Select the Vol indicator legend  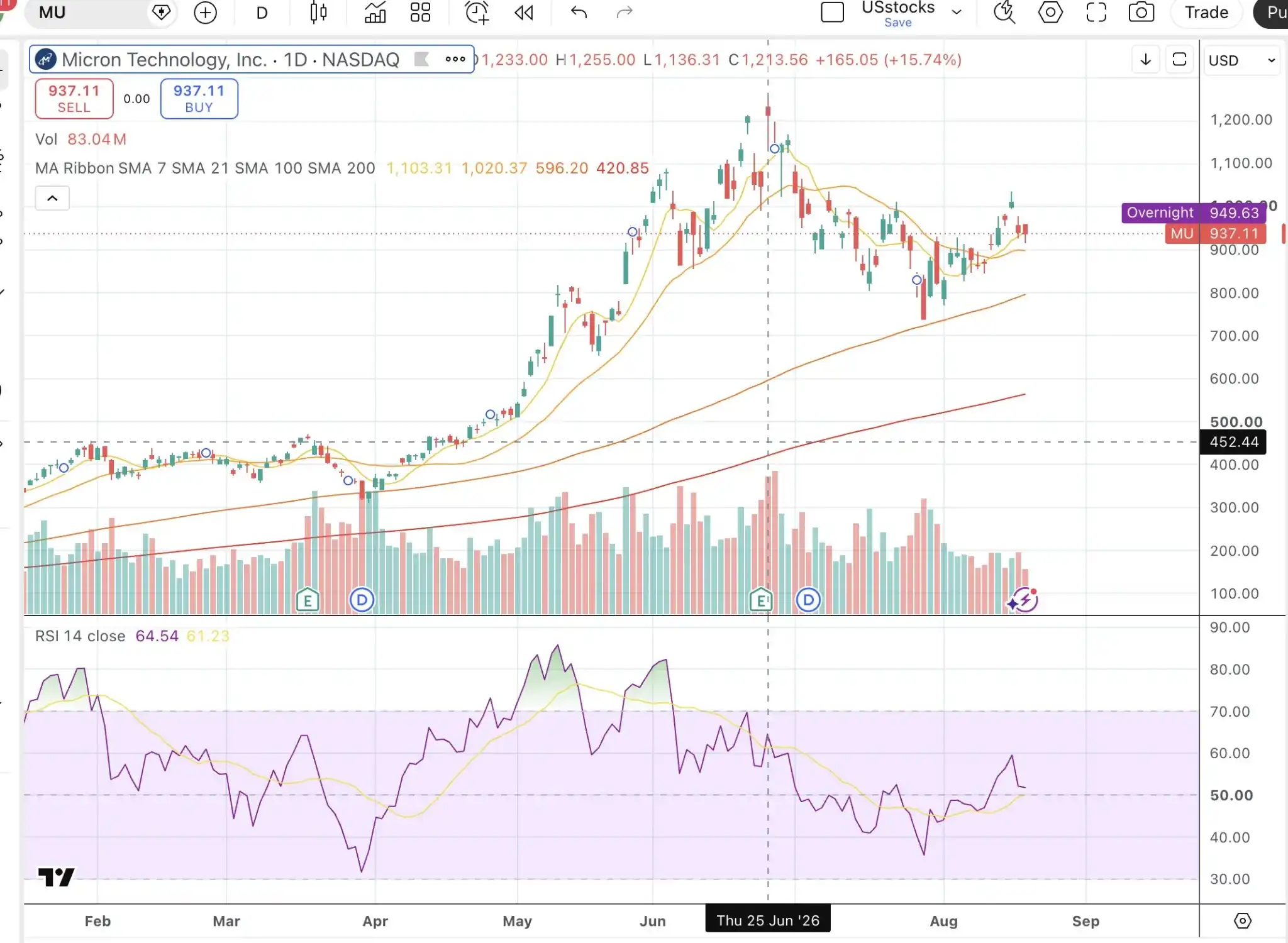pyautogui.click(x=46, y=139)
